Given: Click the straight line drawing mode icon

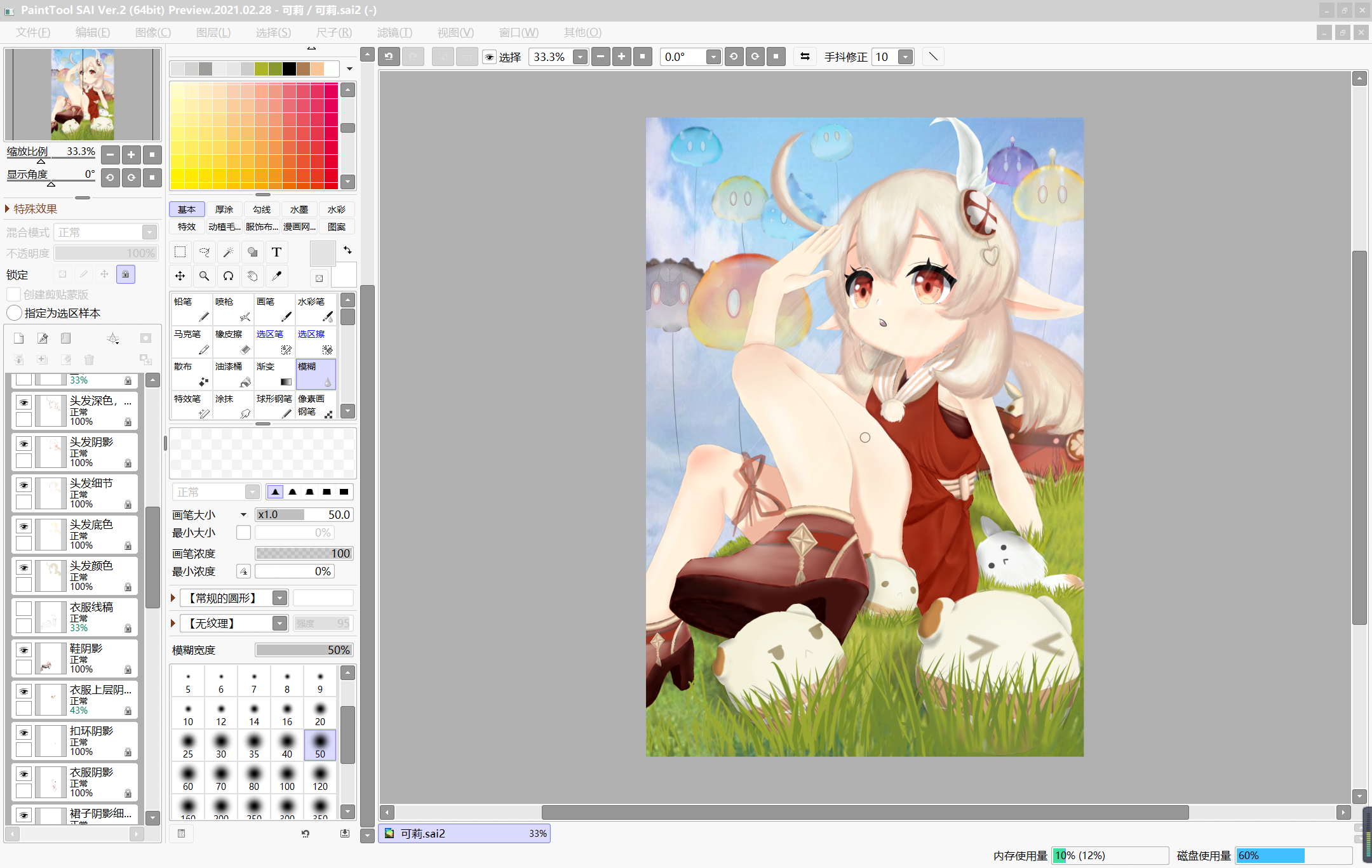Looking at the screenshot, I should coord(933,57).
